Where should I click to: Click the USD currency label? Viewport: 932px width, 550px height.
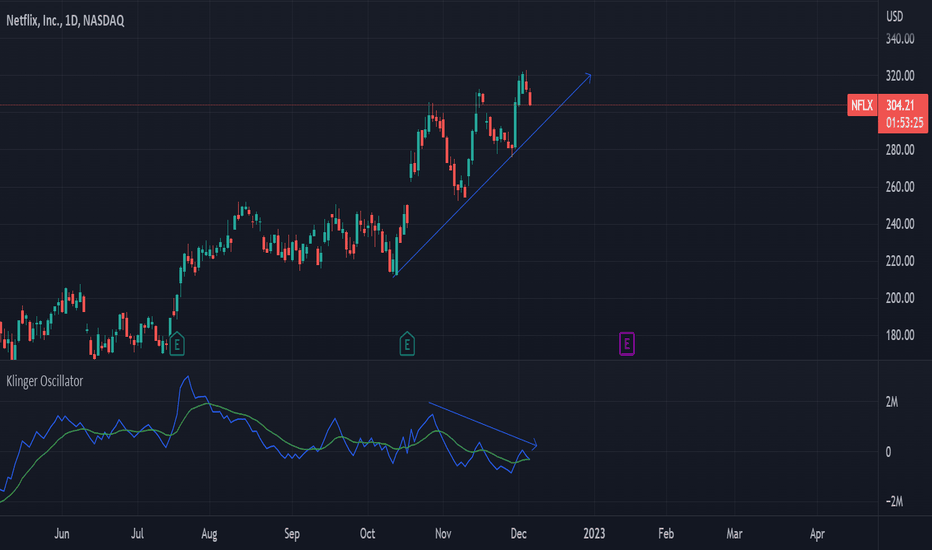tap(895, 17)
